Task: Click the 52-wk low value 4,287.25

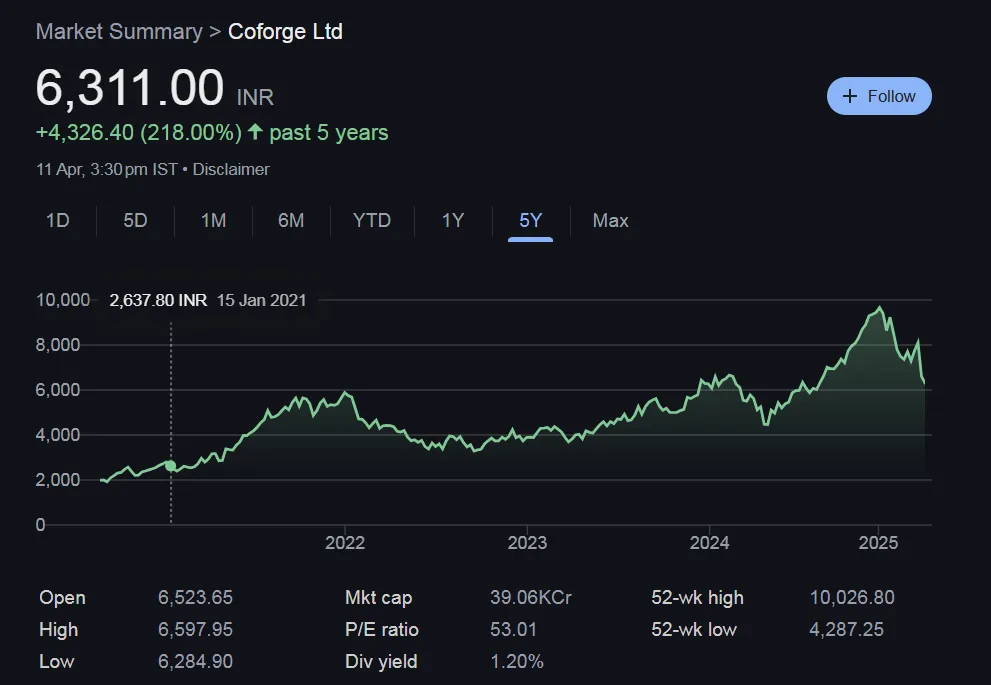Action: 846,630
